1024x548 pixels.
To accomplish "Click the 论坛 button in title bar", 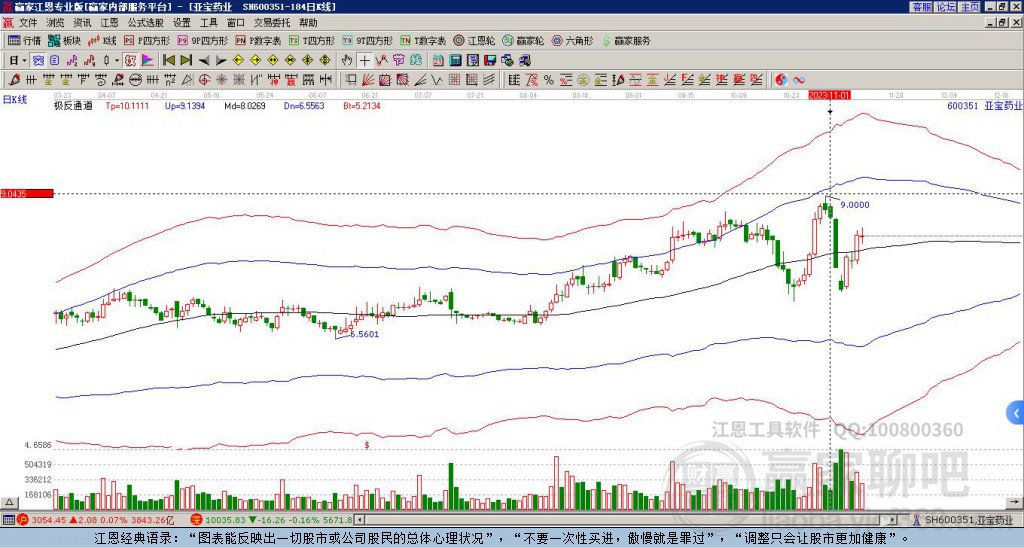I will 945,7.
